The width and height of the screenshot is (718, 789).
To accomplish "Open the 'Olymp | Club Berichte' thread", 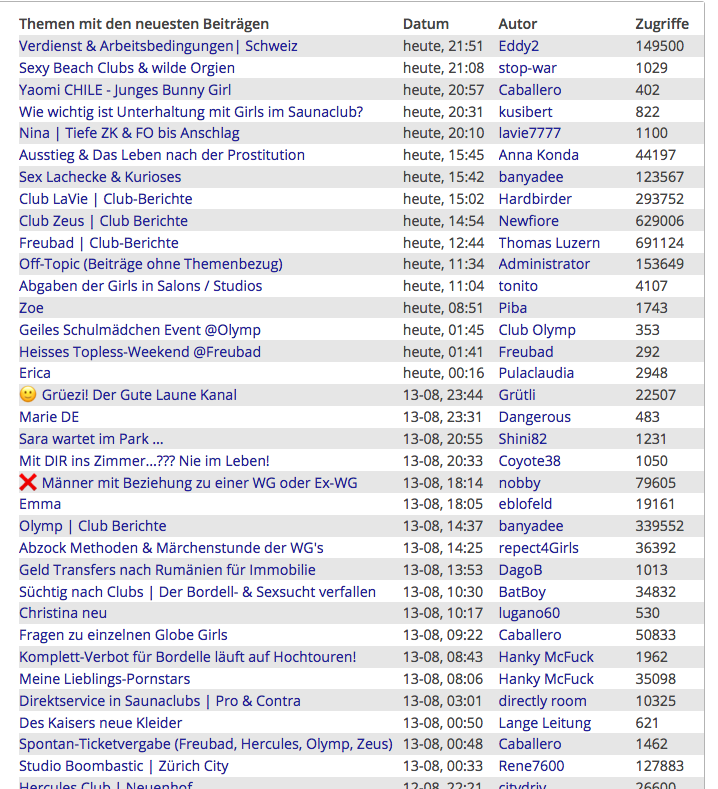I will point(93,526).
